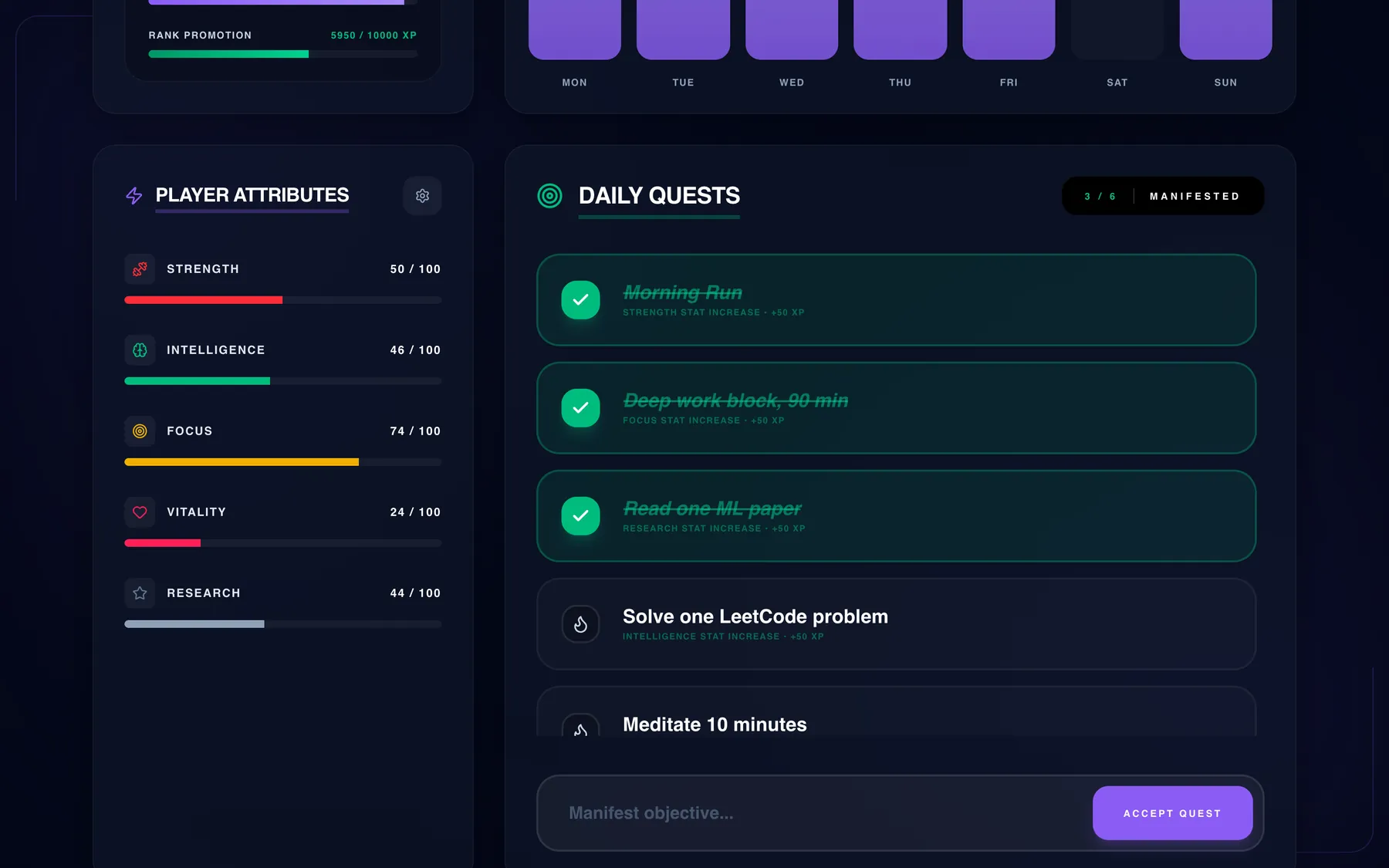Uncheck the Read one ML paper quest

click(580, 516)
